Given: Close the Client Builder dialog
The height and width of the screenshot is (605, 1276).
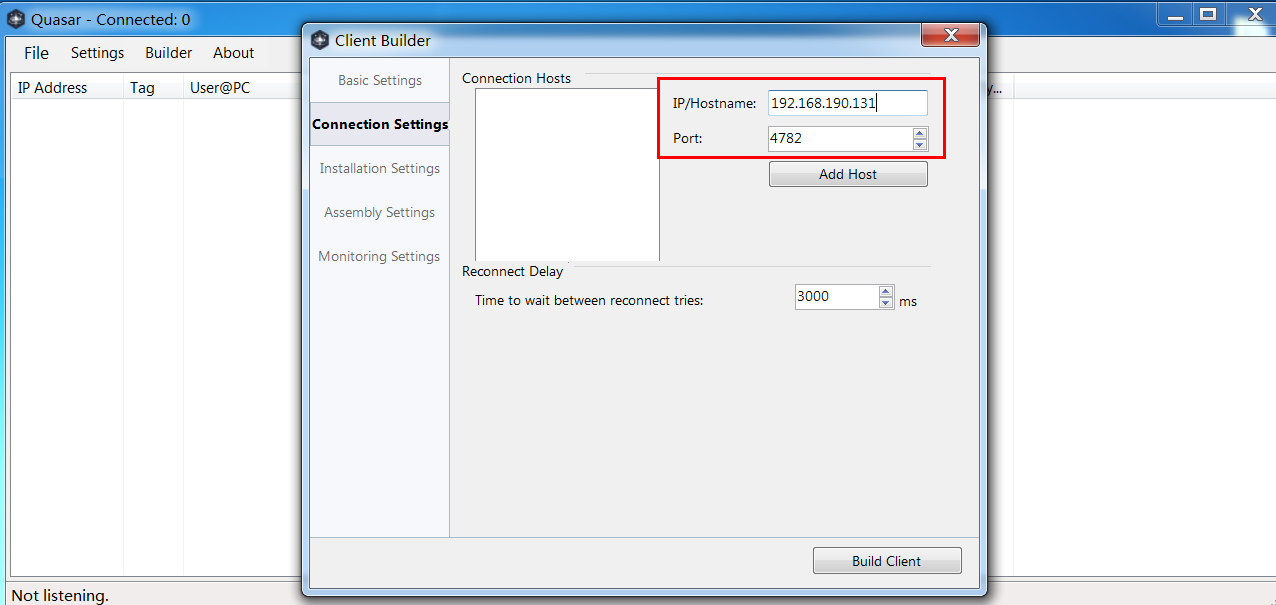Looking at the screenshot, I should [x=950, y=35].
